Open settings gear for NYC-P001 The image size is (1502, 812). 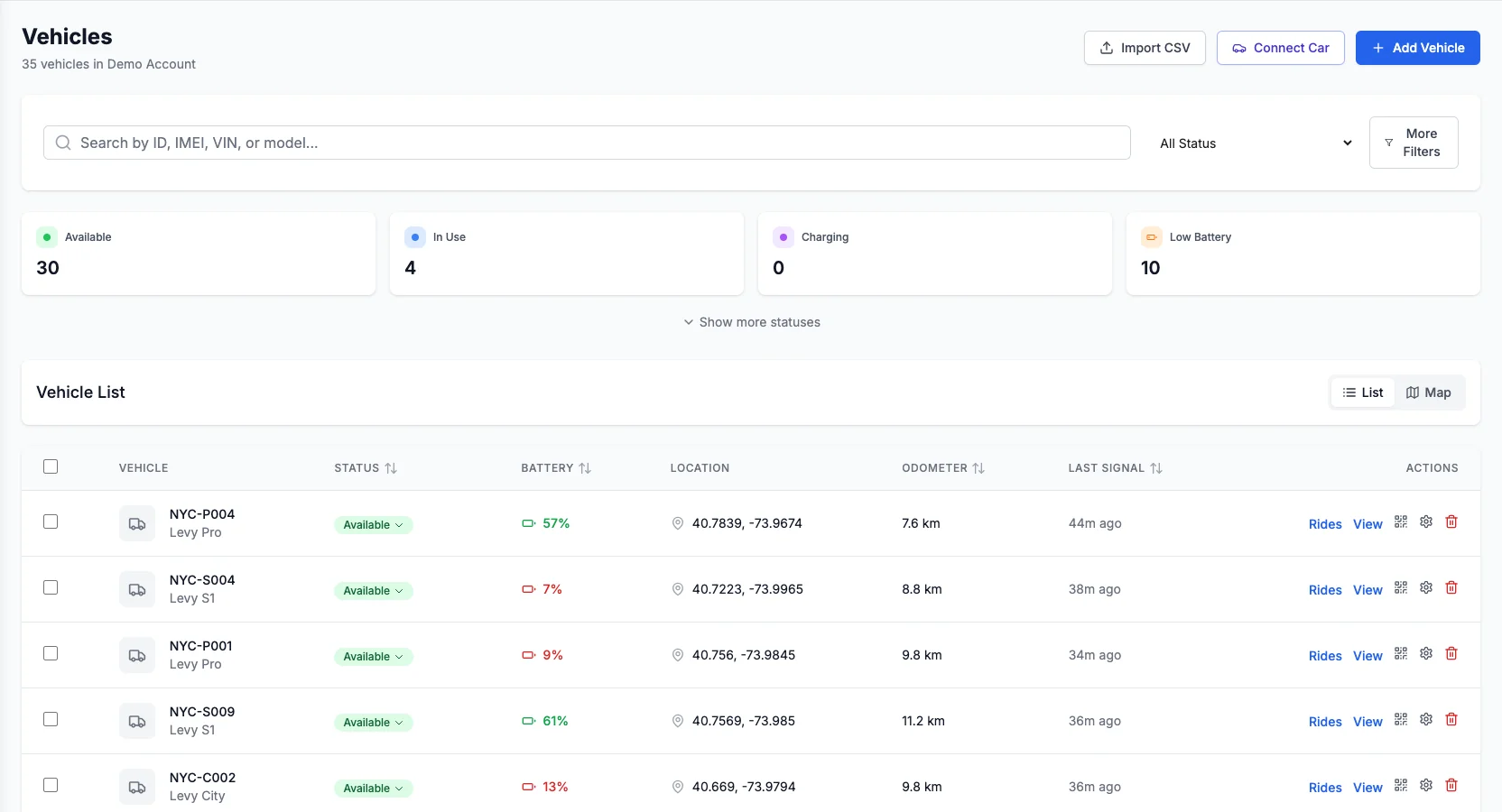tap(1426, 653)
